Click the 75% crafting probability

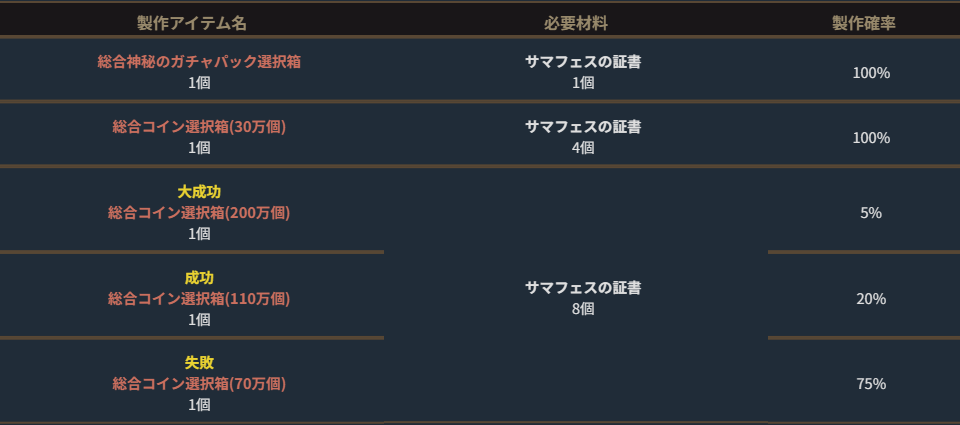point(871,384)
